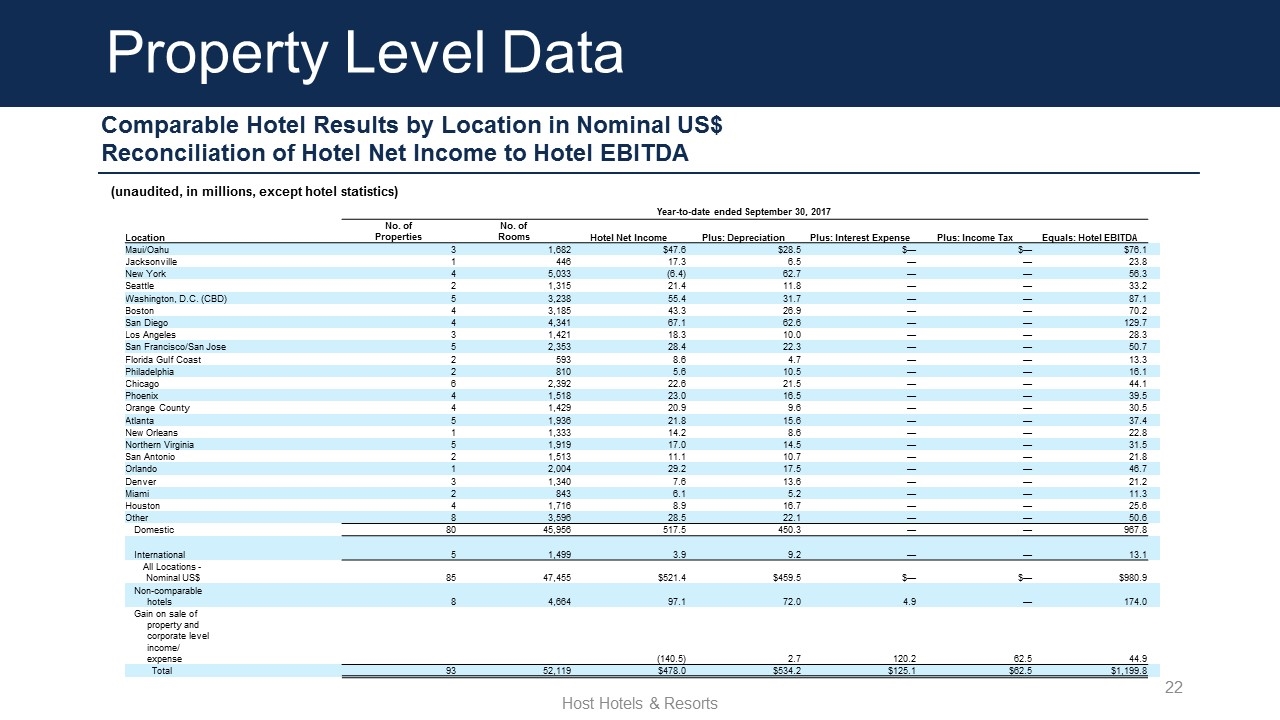Click the 'No. of Rooms' column header

click(514, 231)
